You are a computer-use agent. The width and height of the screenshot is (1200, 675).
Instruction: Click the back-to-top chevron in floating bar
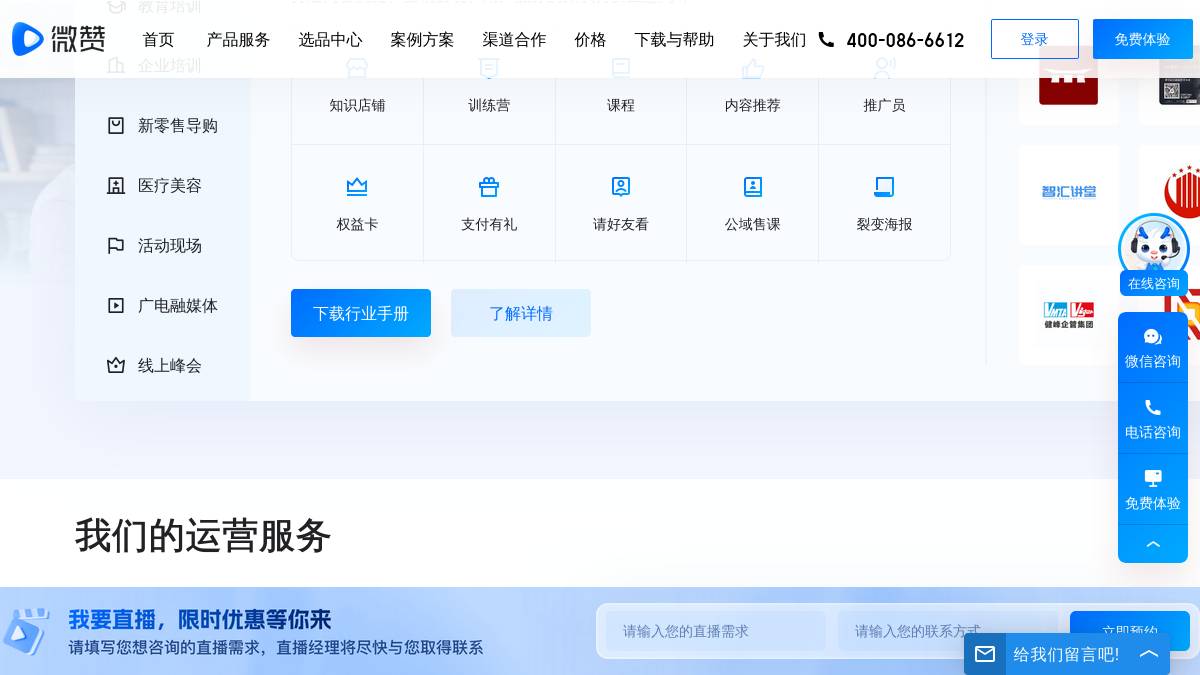coord(1153,544)
